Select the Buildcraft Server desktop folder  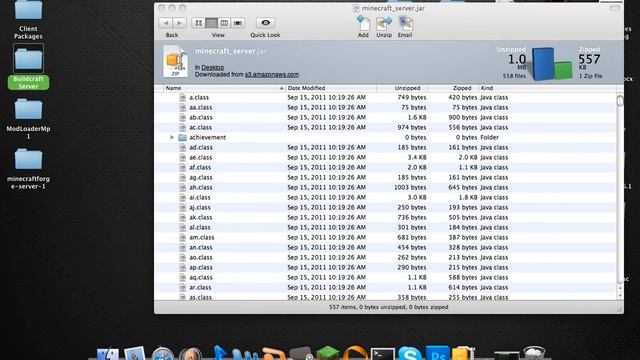pyautogui.click(x=28, y=67)
